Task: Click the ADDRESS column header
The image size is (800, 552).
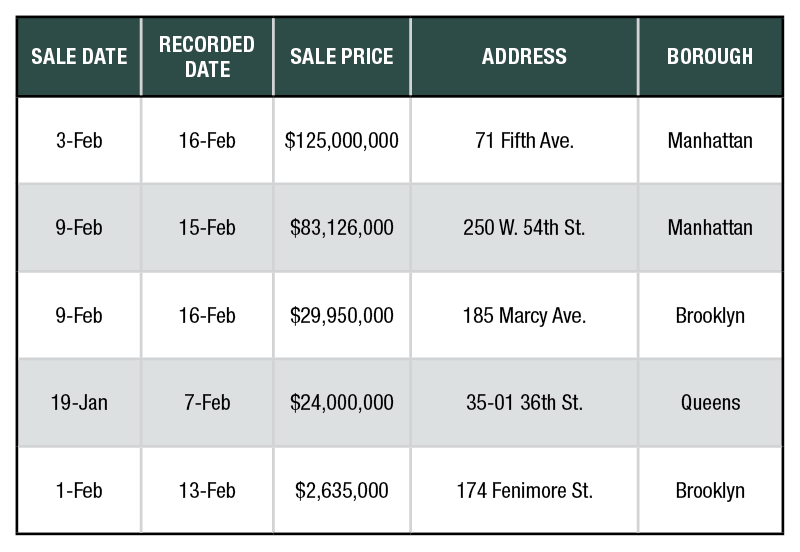Action: coord(524,57)
